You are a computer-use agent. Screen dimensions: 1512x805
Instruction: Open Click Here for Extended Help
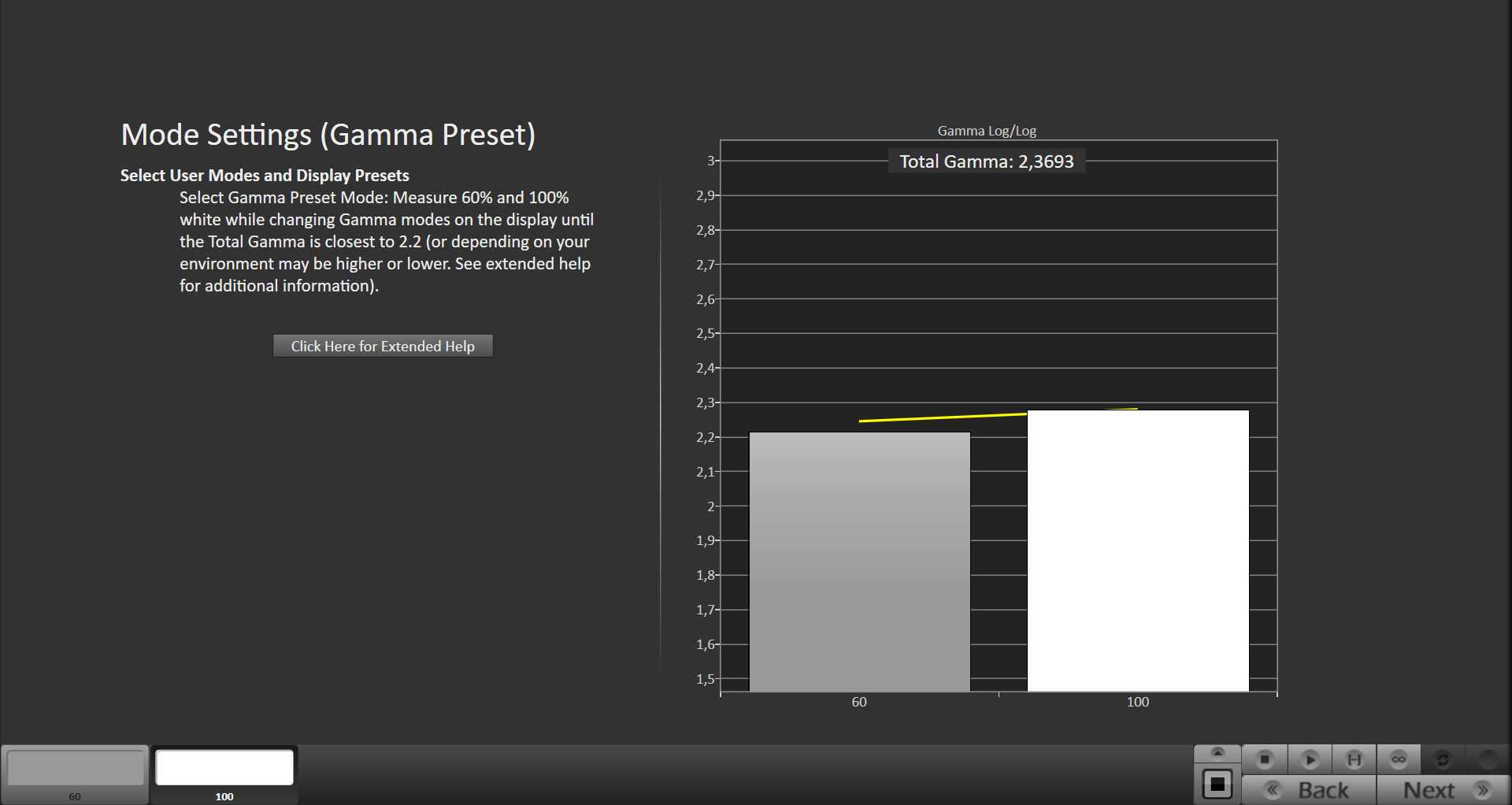click(x=383, y=346)
